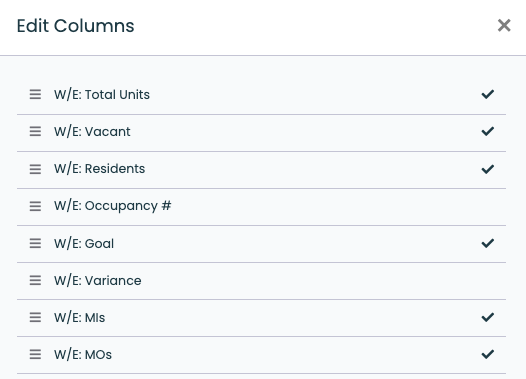Viewport: 526px width, 379px height.
Task: Click the hamburger handle beside W/E: Variance
Action: 35,280
